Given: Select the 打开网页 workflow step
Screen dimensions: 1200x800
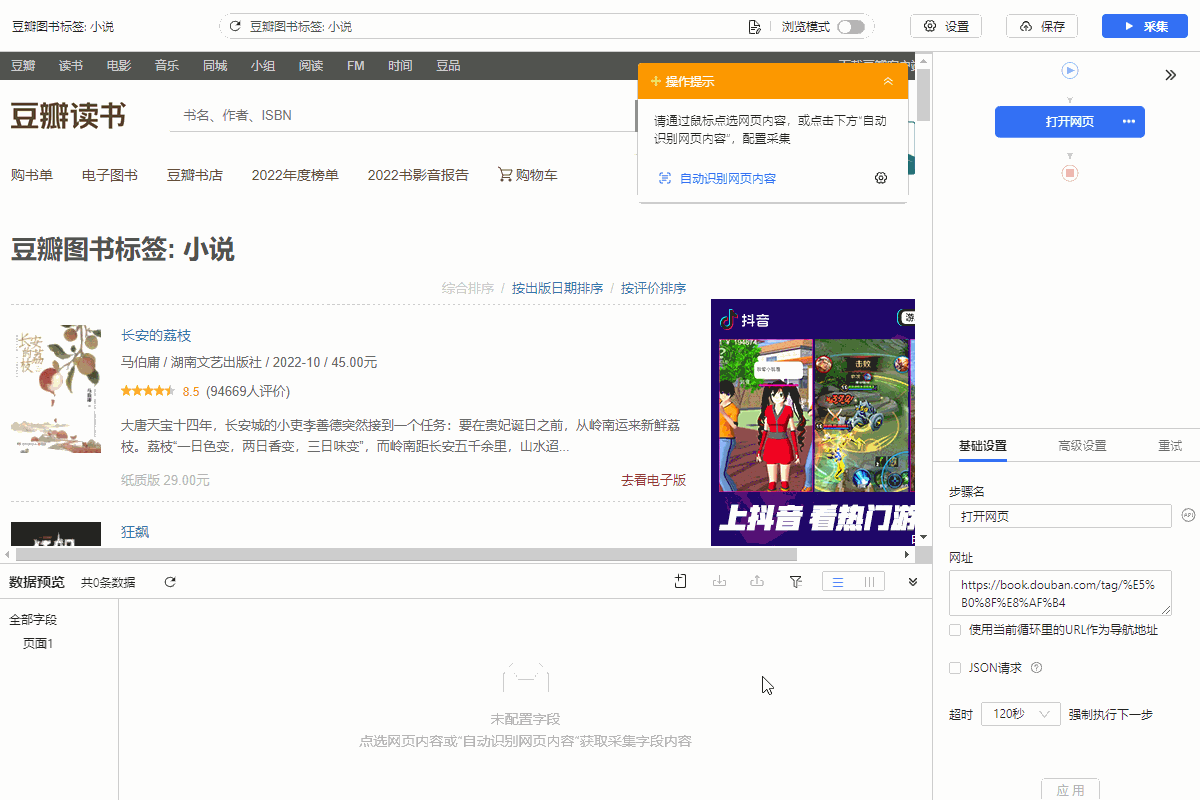Looking at the screenshot, I should 1069,122.
